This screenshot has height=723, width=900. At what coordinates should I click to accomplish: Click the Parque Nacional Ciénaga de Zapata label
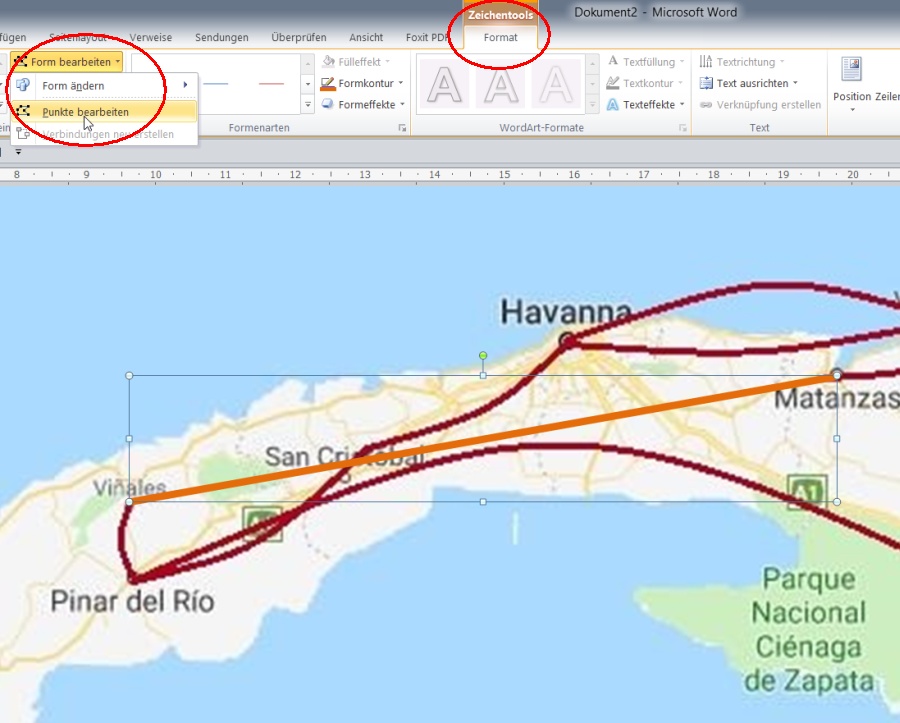809,631
